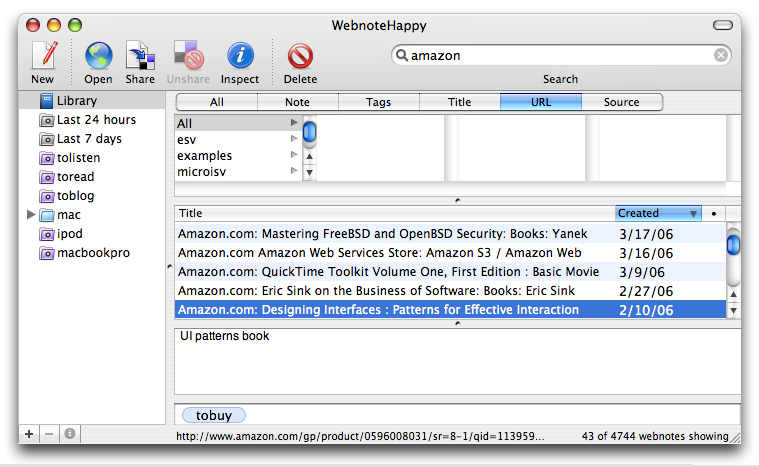
Task: Expand the mac folder disclosure triangle
Action: click(31, 215)
